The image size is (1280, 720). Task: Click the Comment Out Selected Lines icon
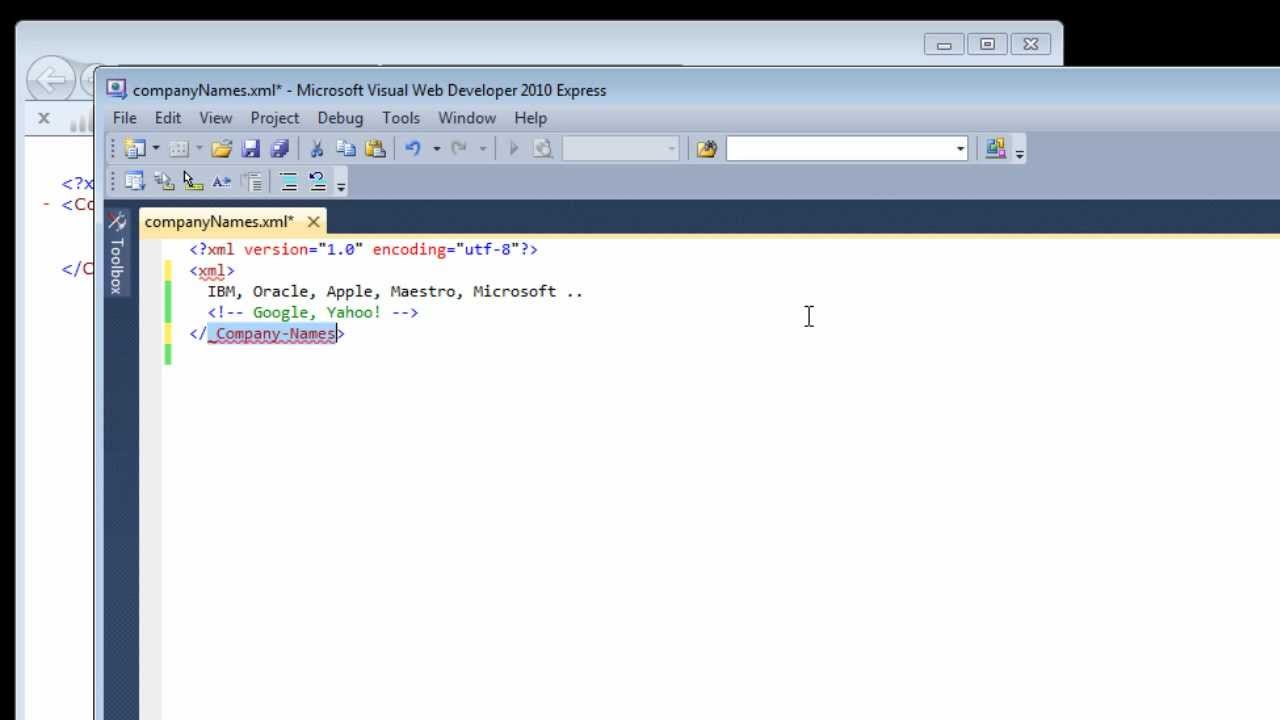288,181
